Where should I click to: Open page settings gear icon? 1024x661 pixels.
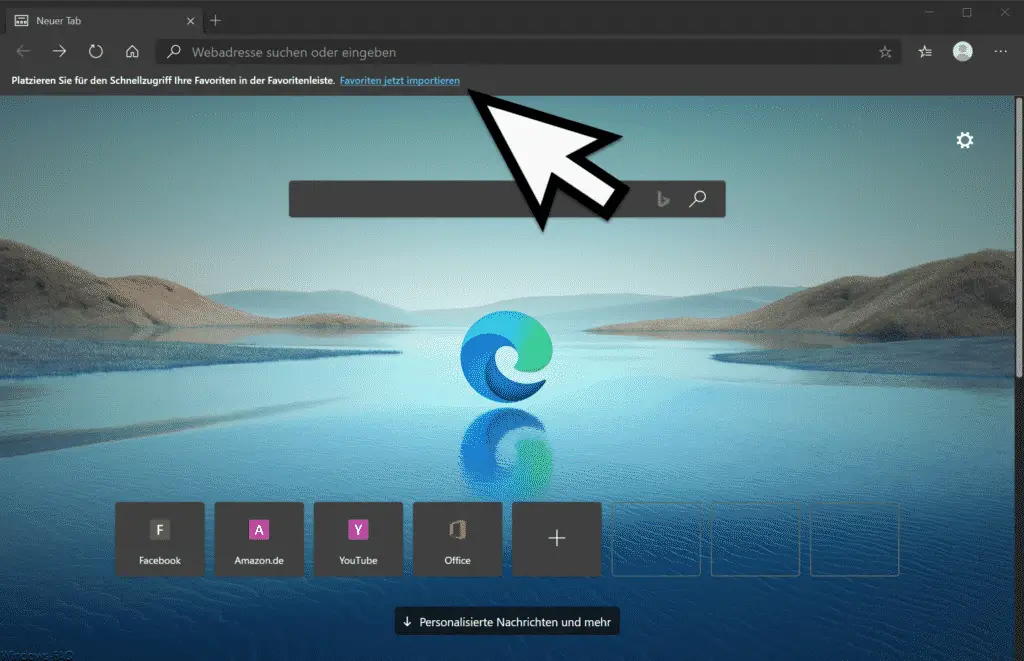pyautogui.click(x=965, y=140)
